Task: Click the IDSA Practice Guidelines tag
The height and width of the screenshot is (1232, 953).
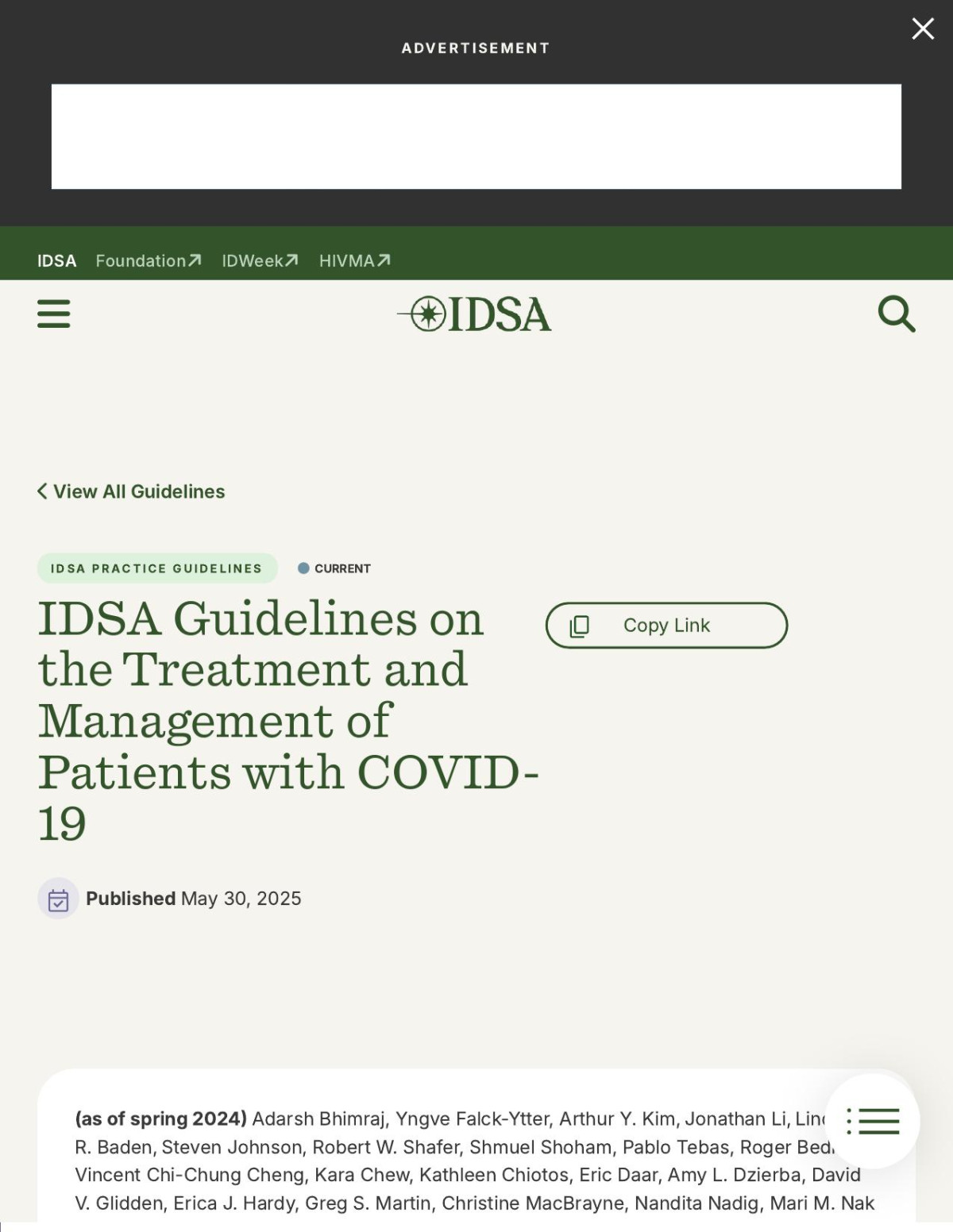Action: pos(156,568)
